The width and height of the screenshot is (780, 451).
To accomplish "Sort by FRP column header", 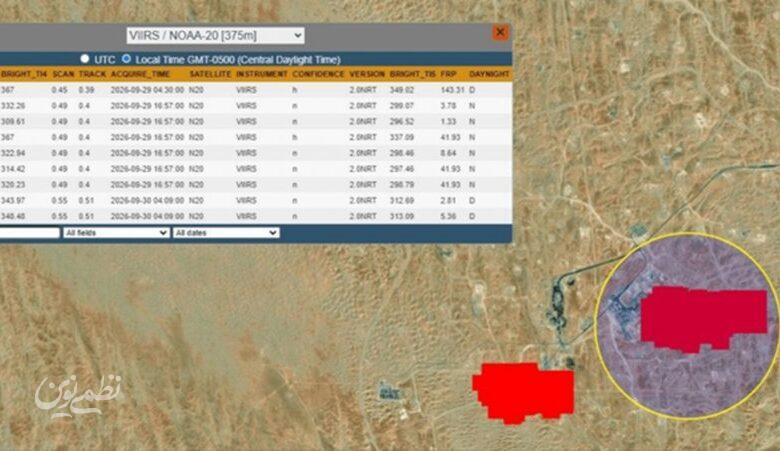I will coord(448,74).
